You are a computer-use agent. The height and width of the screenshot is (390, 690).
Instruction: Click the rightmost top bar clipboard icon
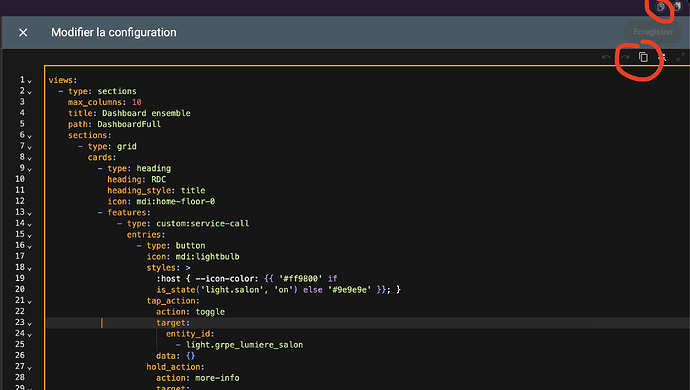click(678, 7)
